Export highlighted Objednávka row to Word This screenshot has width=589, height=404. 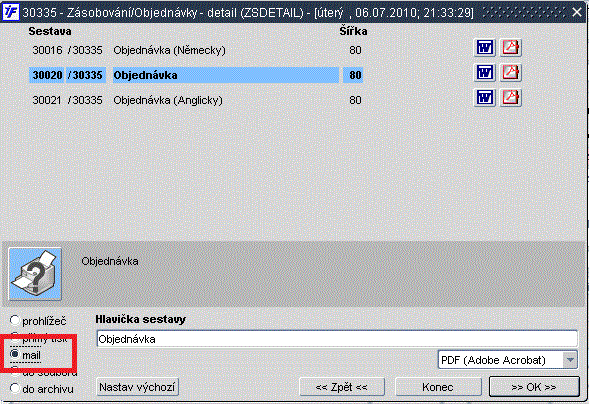coord(485,72)
